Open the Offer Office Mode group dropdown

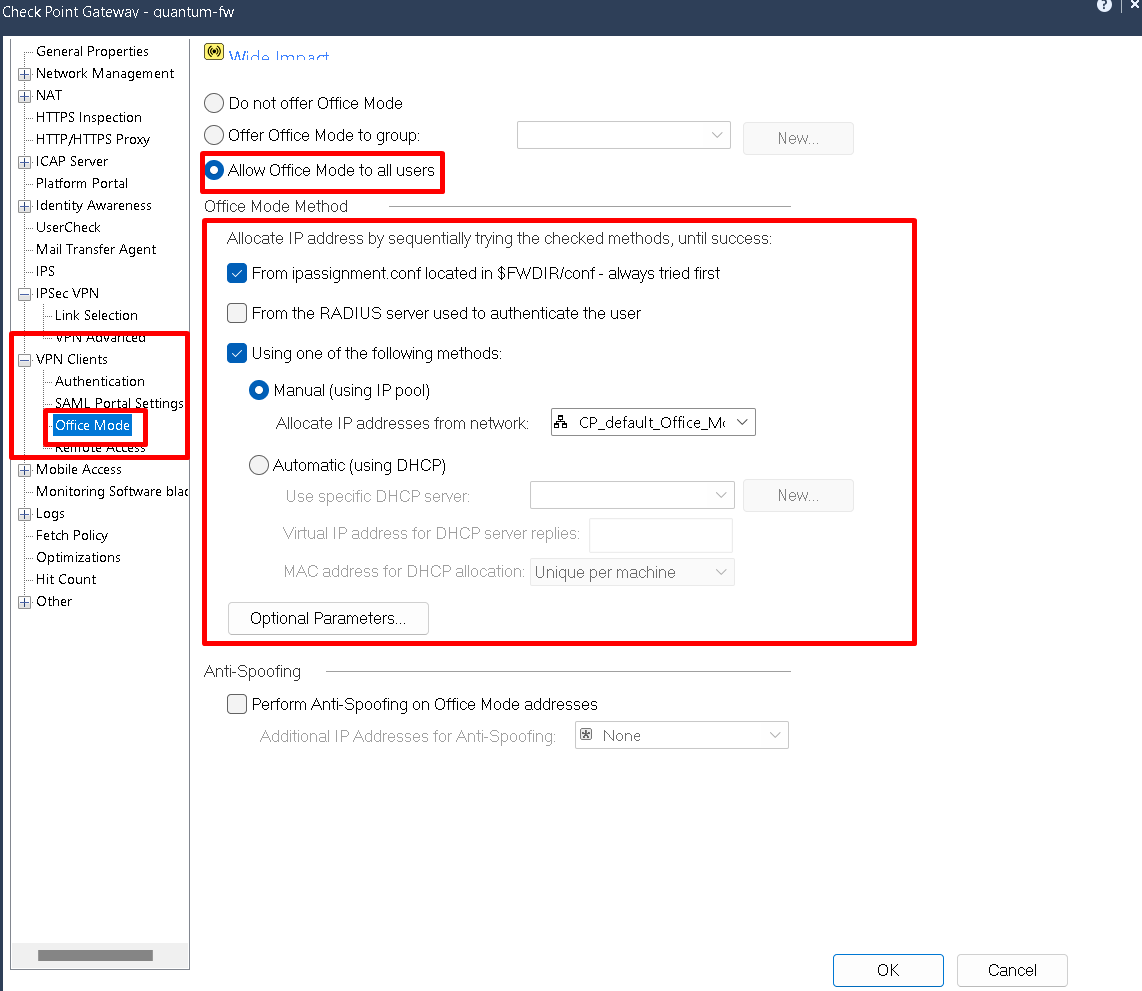click(716, 135)
